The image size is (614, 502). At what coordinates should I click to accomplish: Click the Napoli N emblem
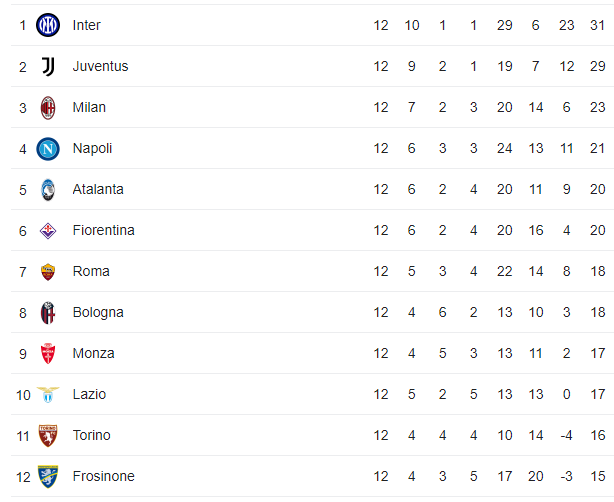(48, 149)
